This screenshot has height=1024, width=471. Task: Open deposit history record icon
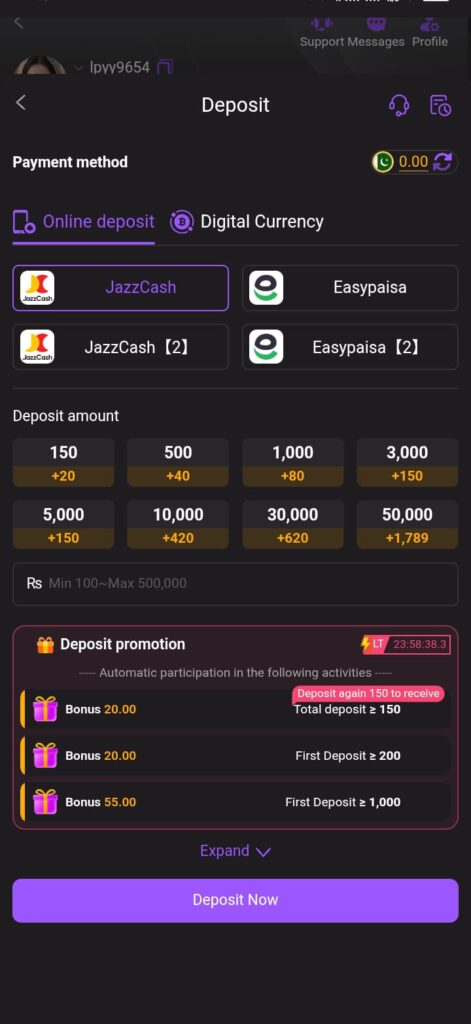point(440,105)
